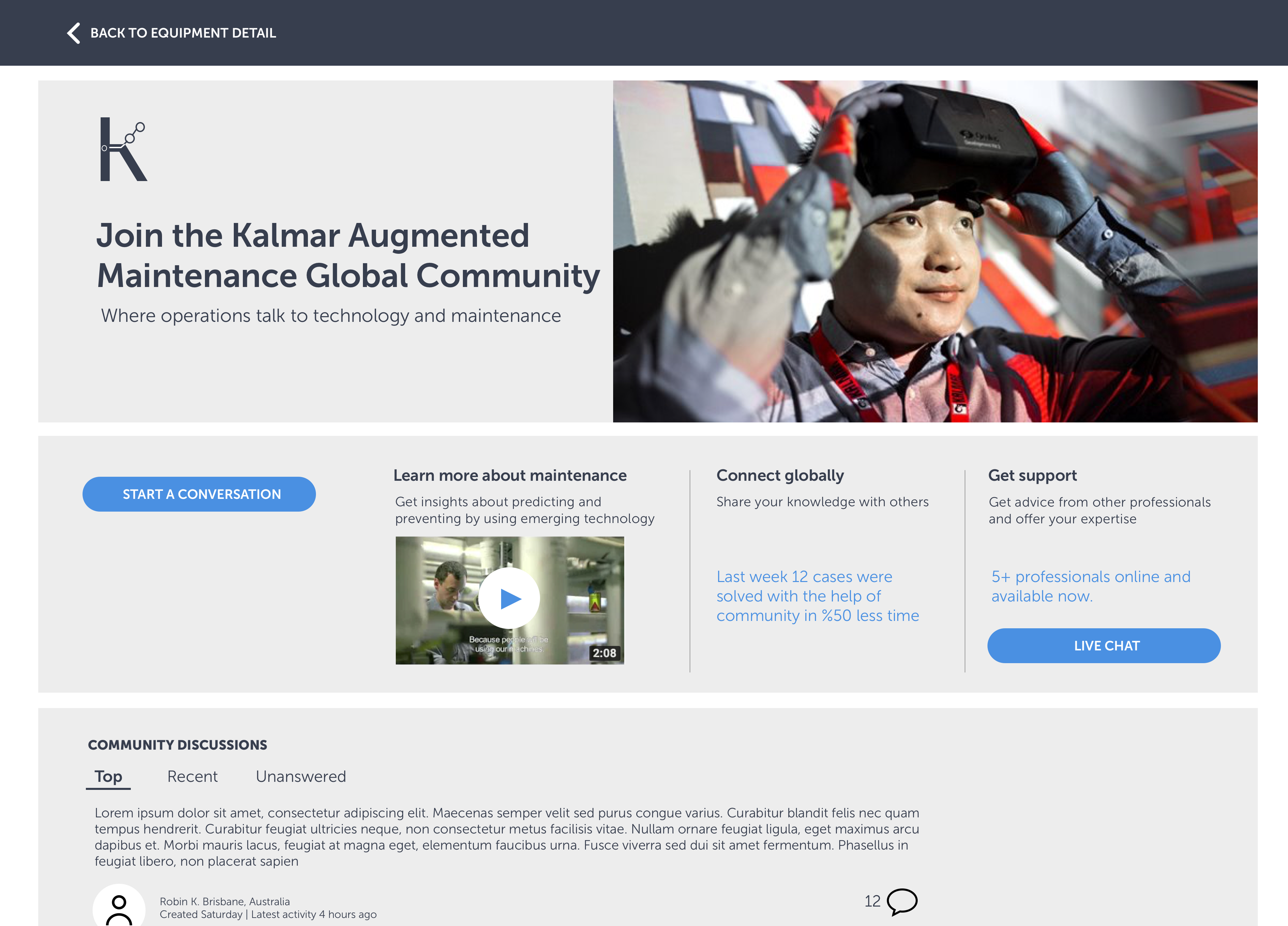
Task: Click Back to Equipment Detail link
Action: pyautogui.click(x=183, y=33)
